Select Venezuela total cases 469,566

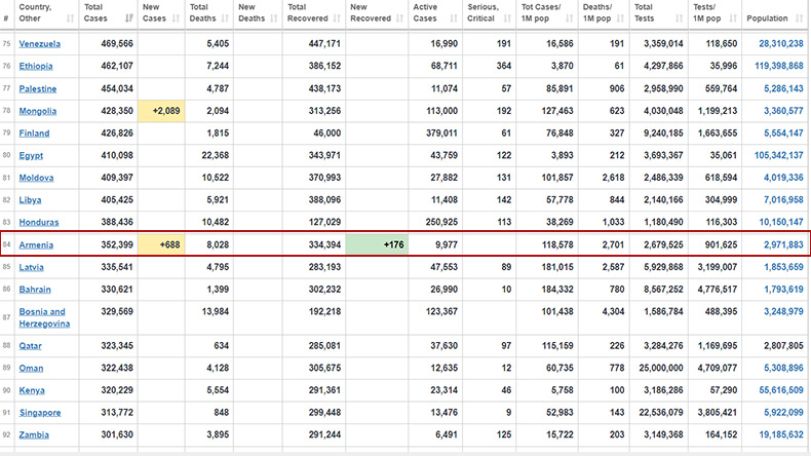click(117, 43)
